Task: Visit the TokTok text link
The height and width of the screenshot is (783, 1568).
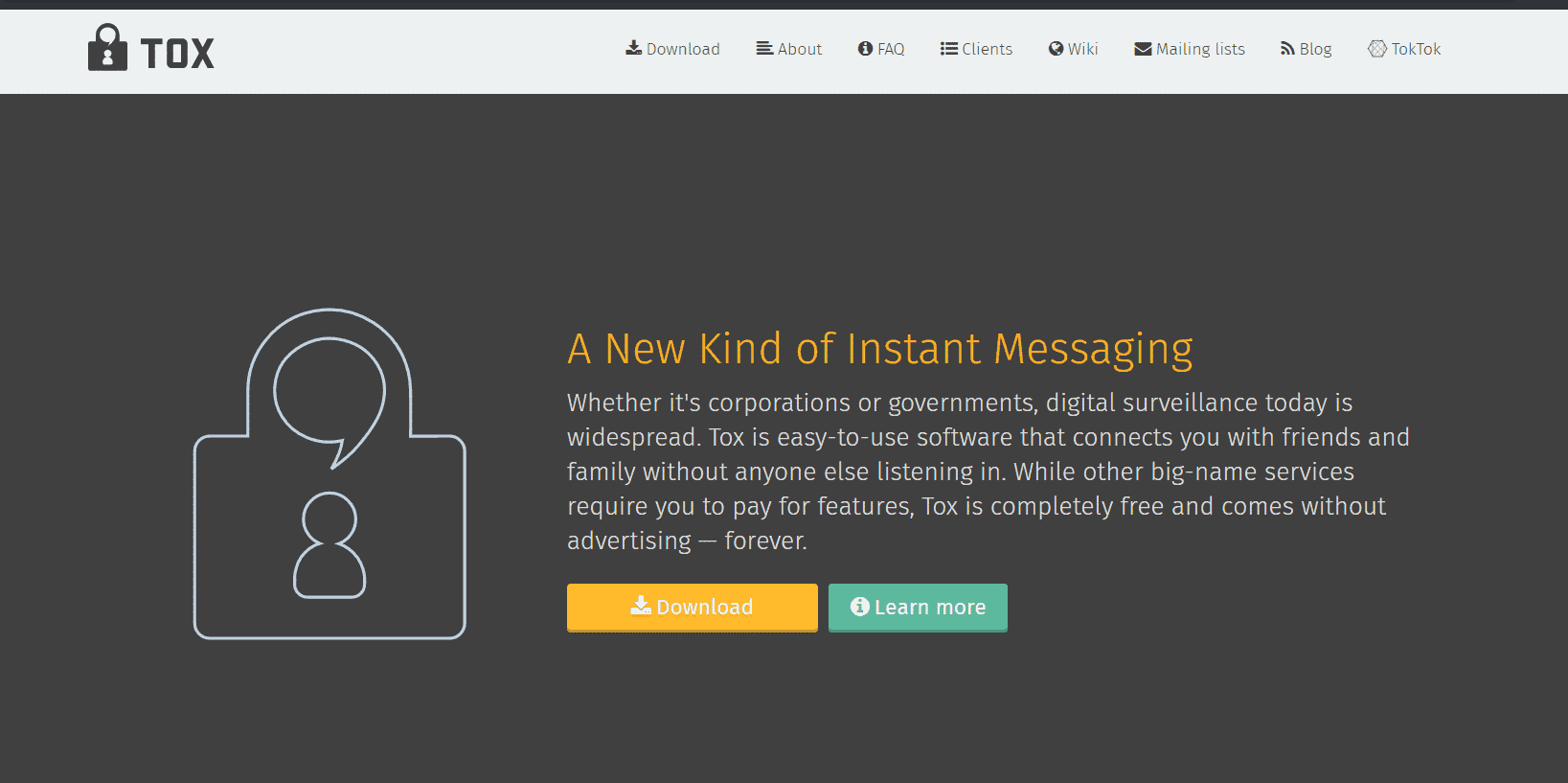Action: coord(1416,49)
